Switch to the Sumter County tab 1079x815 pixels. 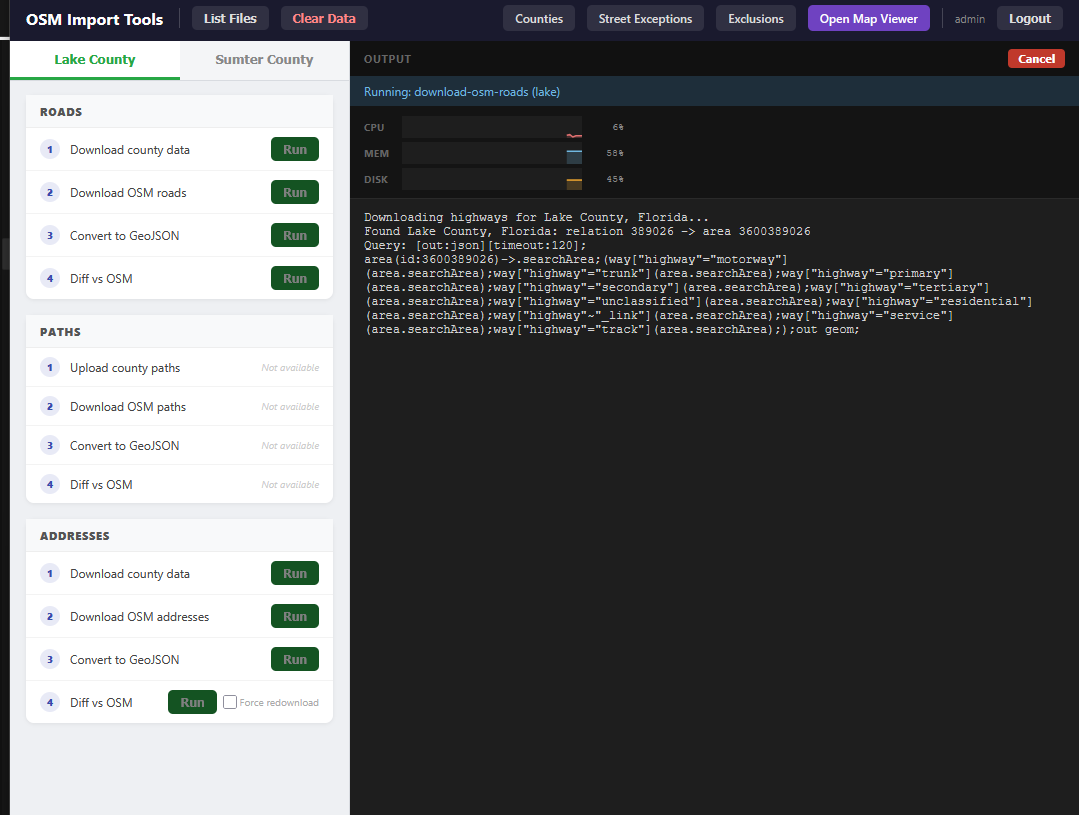point(264,60)
